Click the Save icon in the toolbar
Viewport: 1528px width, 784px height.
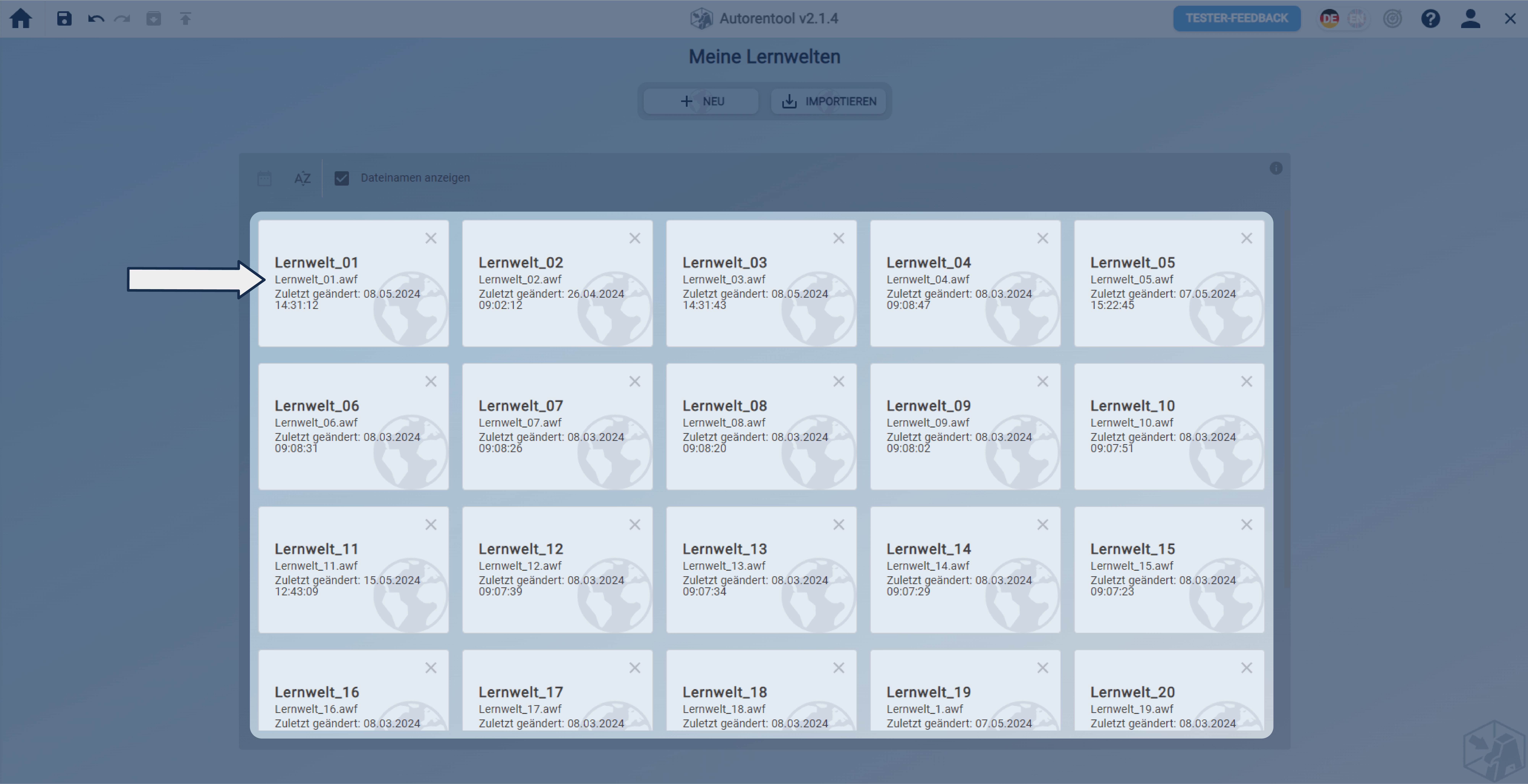point(64,18)
